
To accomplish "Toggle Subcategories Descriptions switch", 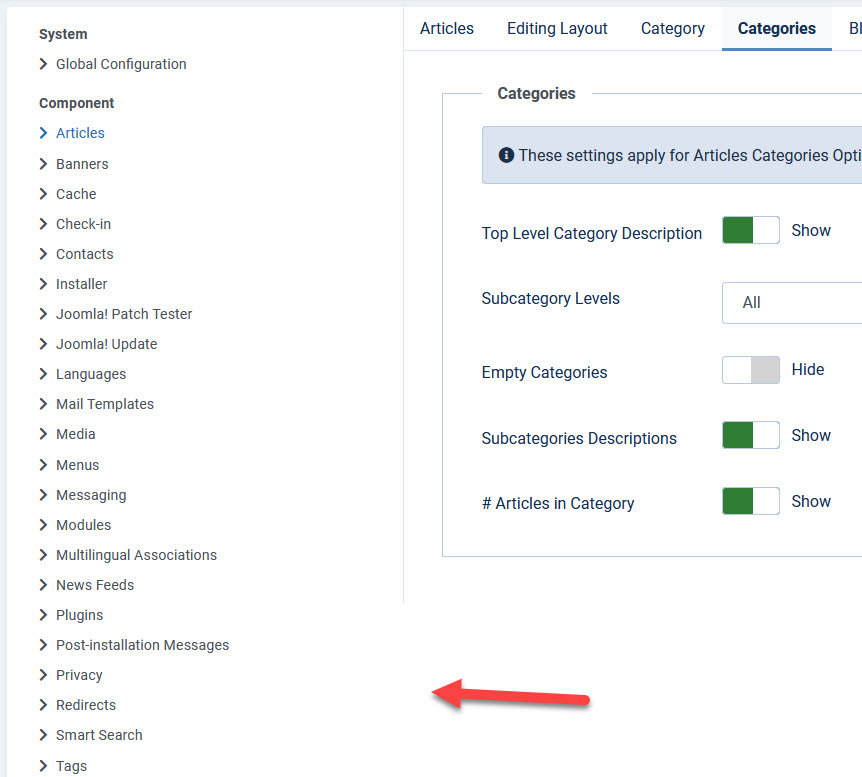I will 751,435.
